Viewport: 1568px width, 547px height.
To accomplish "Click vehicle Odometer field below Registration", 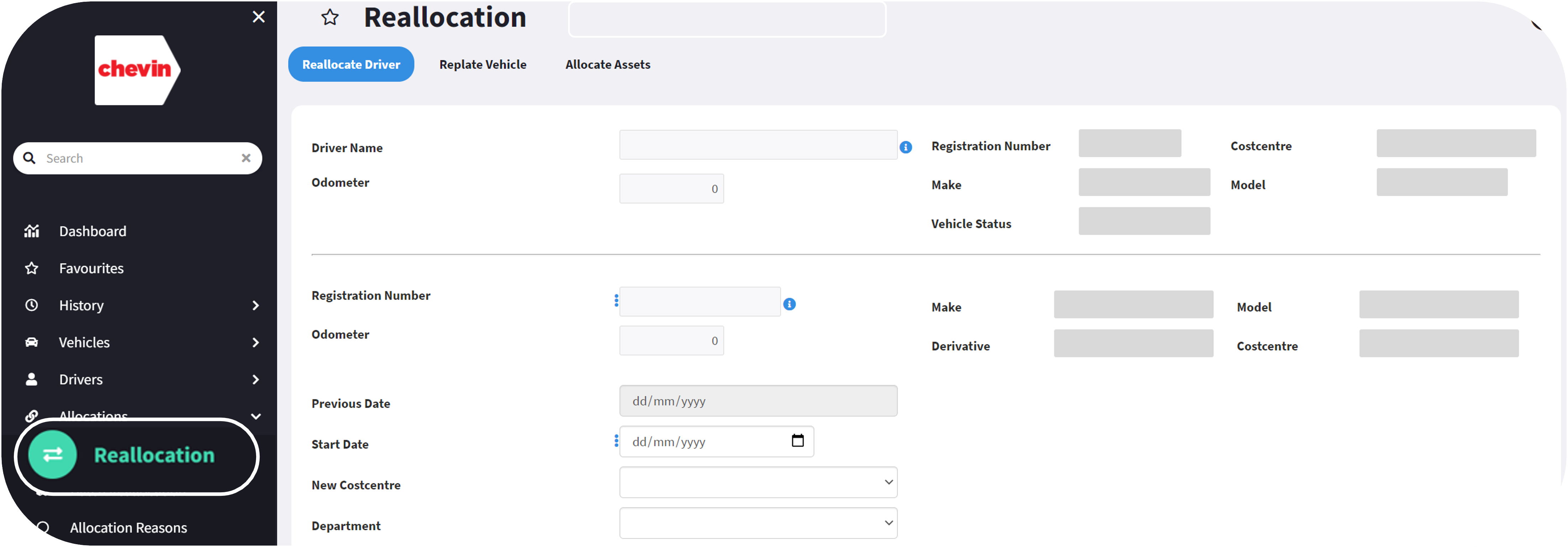I will pyautogui.click(x=671, y=341).
